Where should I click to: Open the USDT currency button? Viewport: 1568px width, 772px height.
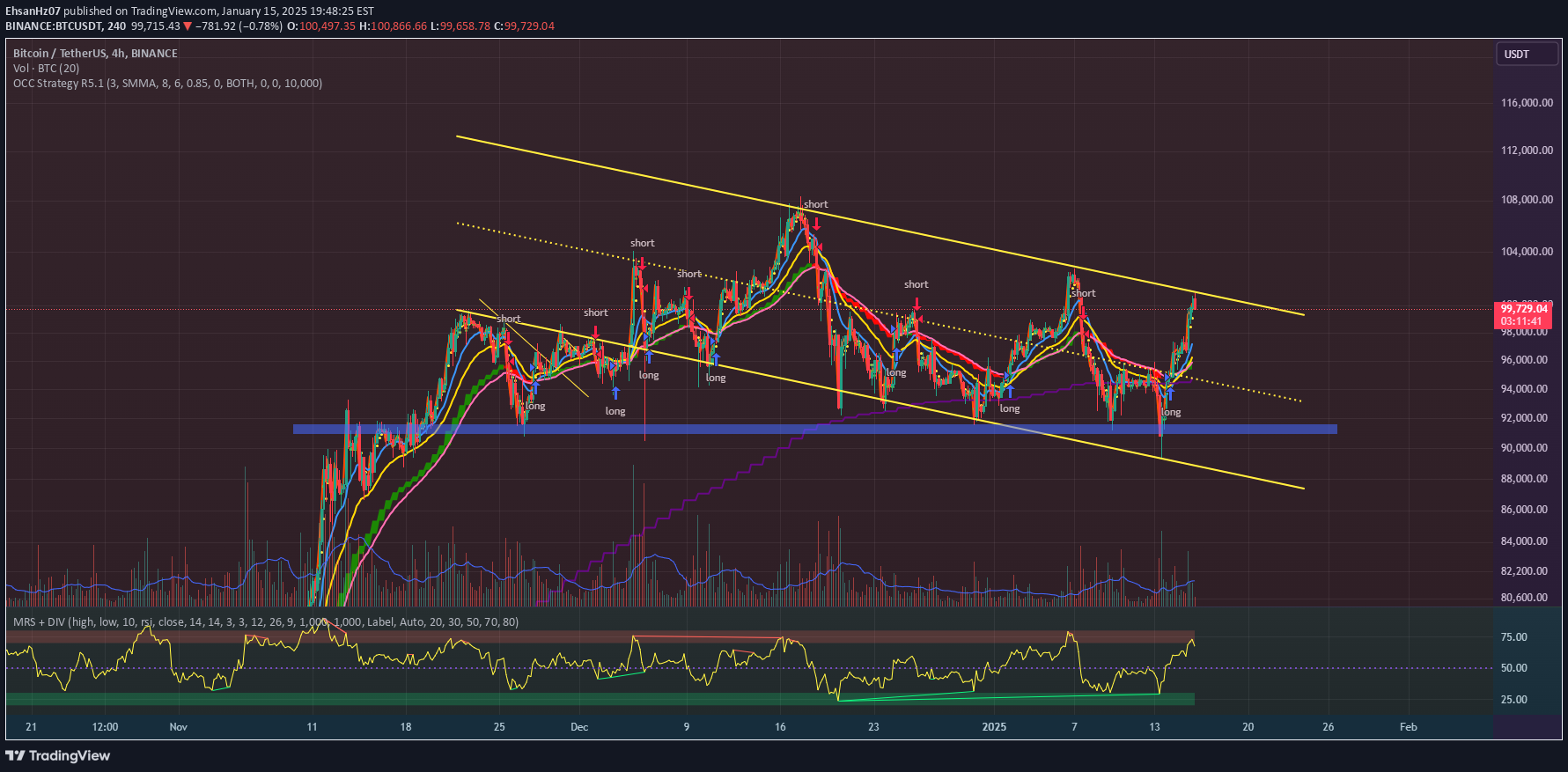click(x=1528, y=55)
